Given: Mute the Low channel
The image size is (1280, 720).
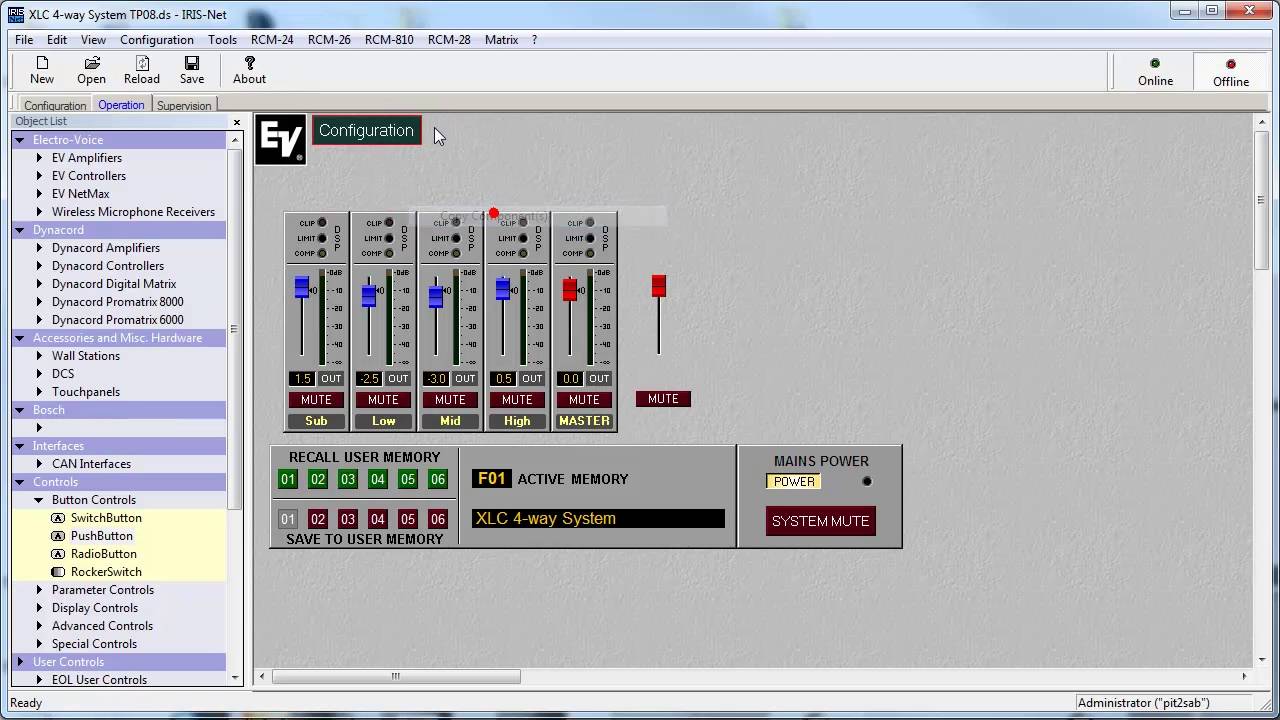Looking at the screenshot, I should 383,400.
